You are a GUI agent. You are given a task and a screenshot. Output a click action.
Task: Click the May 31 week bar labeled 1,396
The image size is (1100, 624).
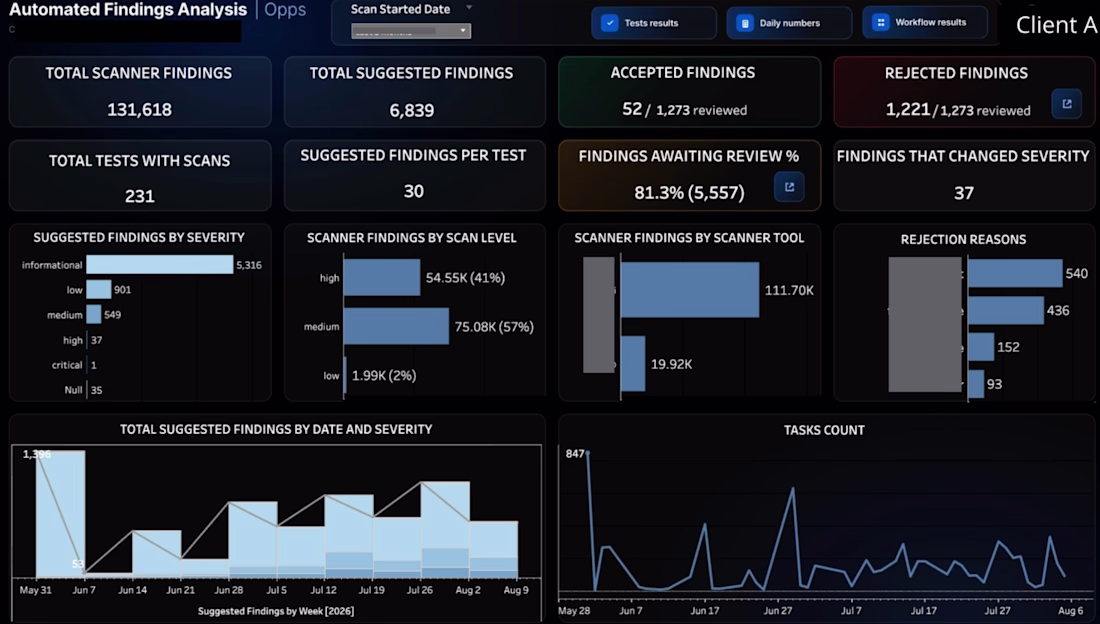[x=60, y=514]
